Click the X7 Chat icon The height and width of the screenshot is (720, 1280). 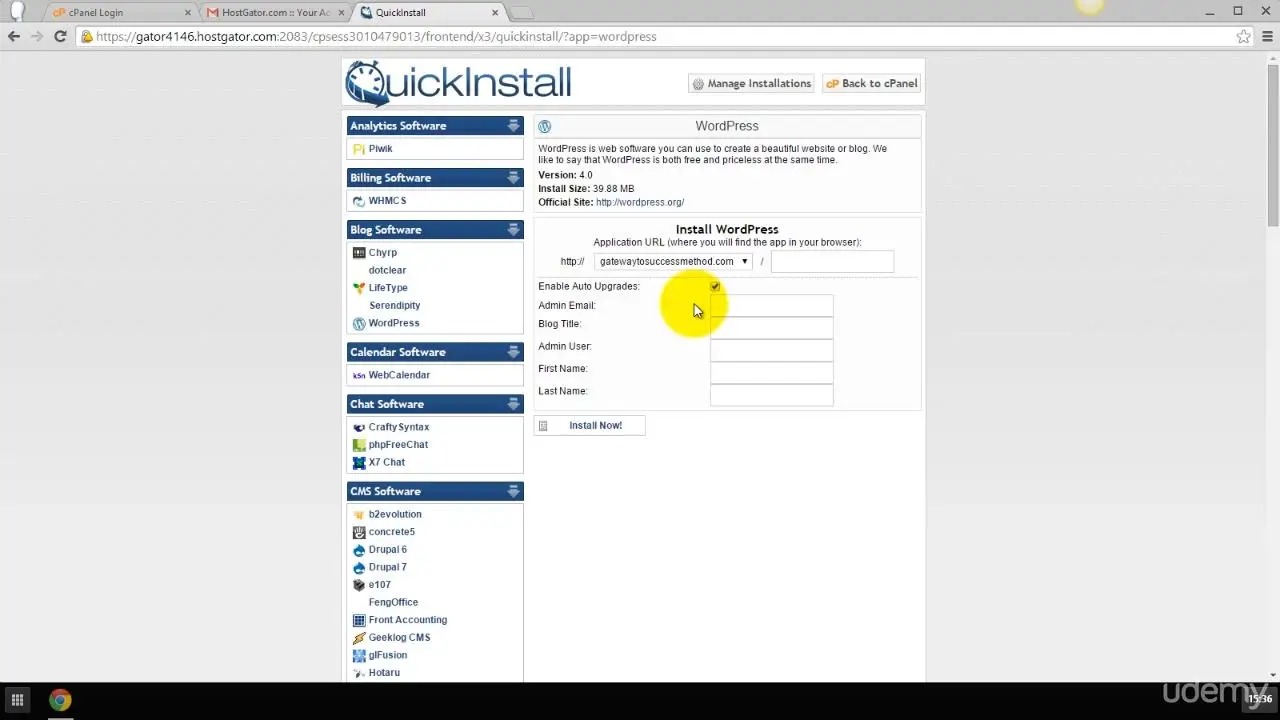[359, 463]
